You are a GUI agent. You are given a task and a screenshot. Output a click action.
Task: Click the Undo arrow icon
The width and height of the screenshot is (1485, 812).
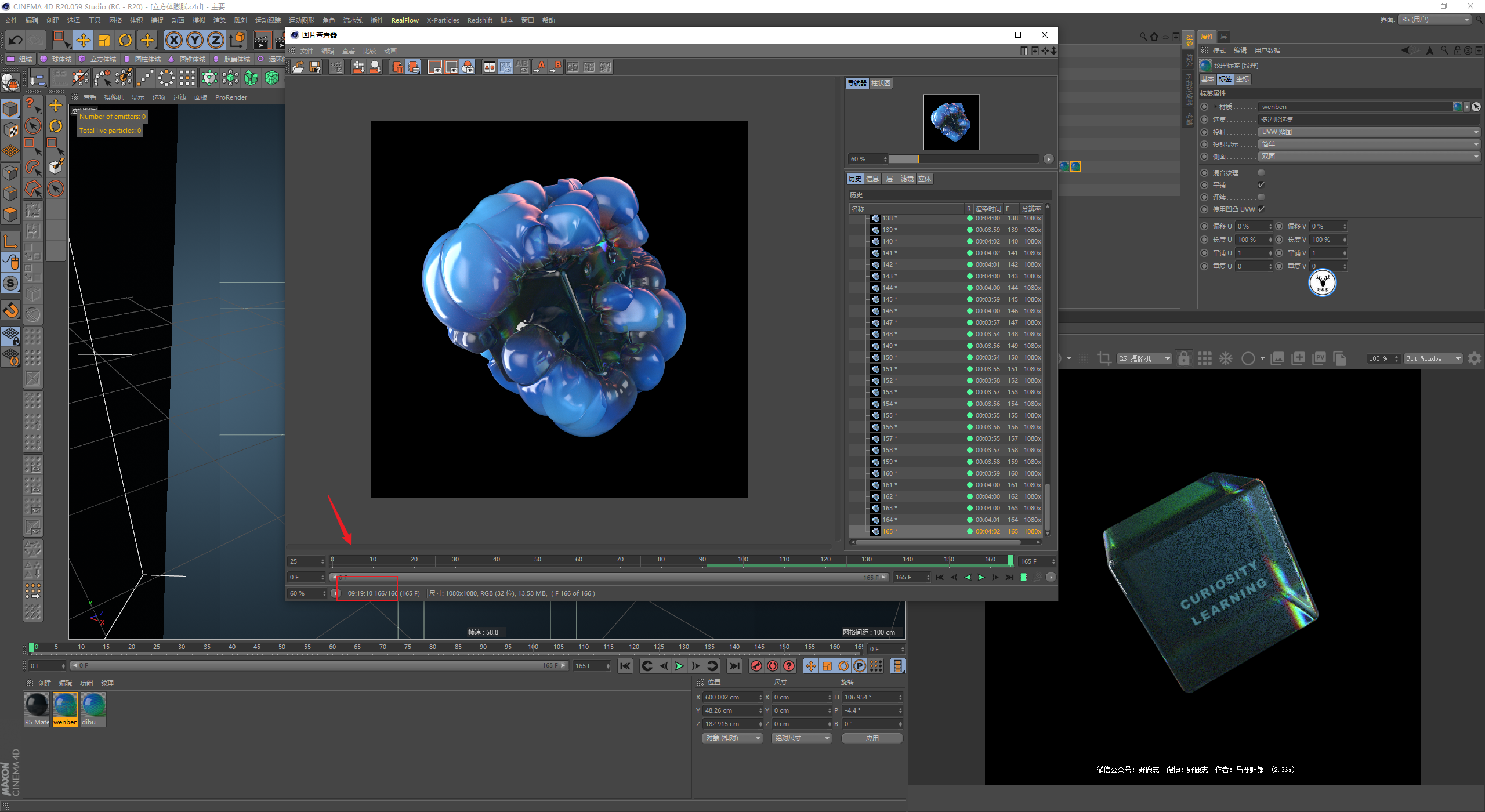[15, 40]
